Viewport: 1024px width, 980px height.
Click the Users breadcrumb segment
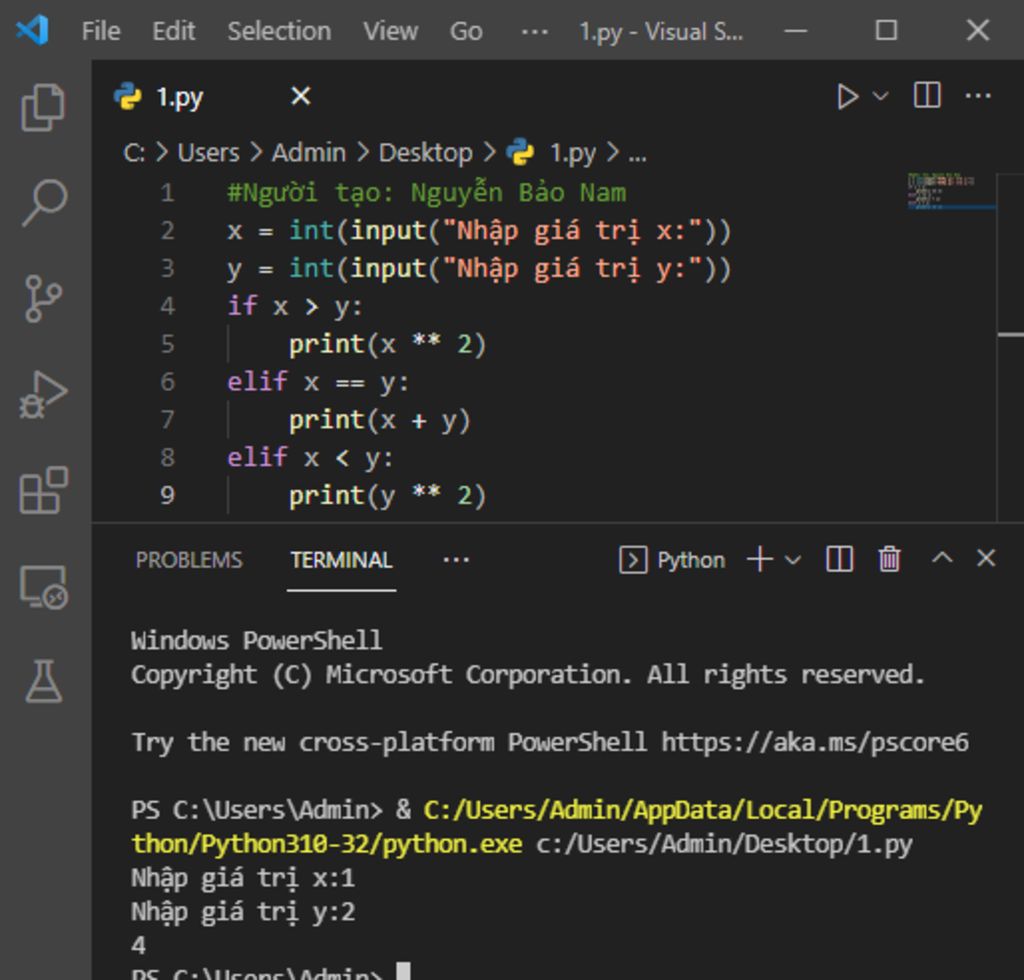pyautogui.click(x=208, y=153)
